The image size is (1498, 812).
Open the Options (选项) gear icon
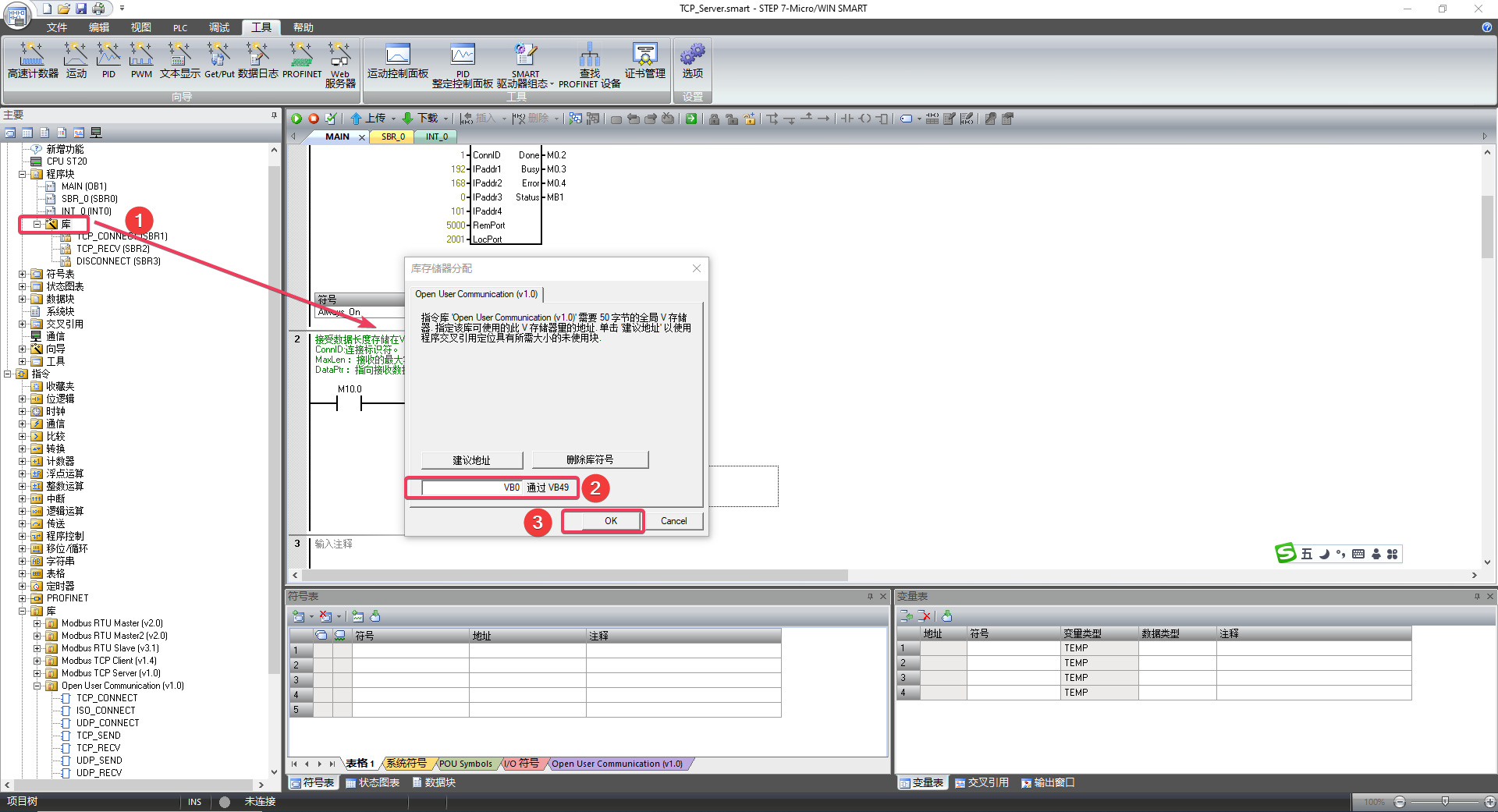pyautogui.click(x=693, y=60)
